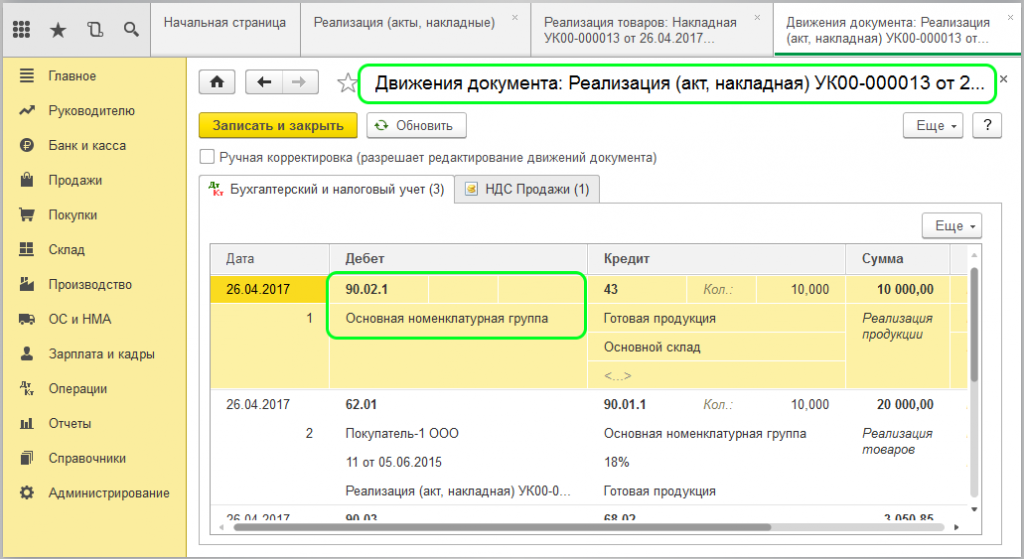The height and width of the screenshot is (559, 1024).
Task: Click the Отчеты bar chart icon
Action: [27, 423]
